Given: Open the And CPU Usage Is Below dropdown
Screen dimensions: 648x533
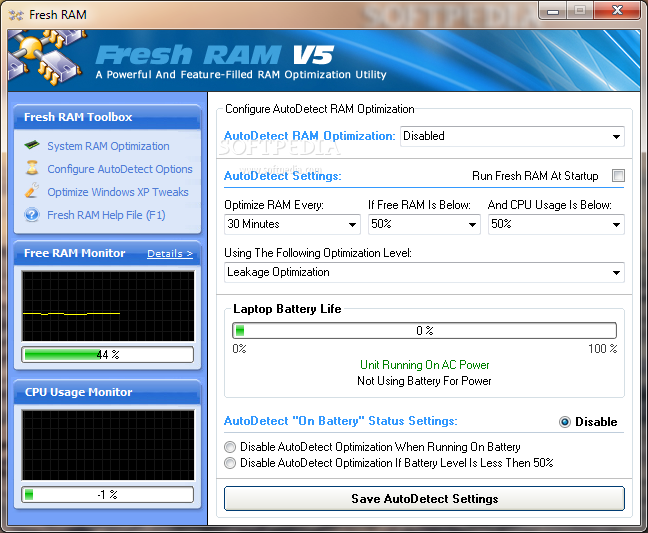Looking at the screenshot, I should click(x=556, y=224).
